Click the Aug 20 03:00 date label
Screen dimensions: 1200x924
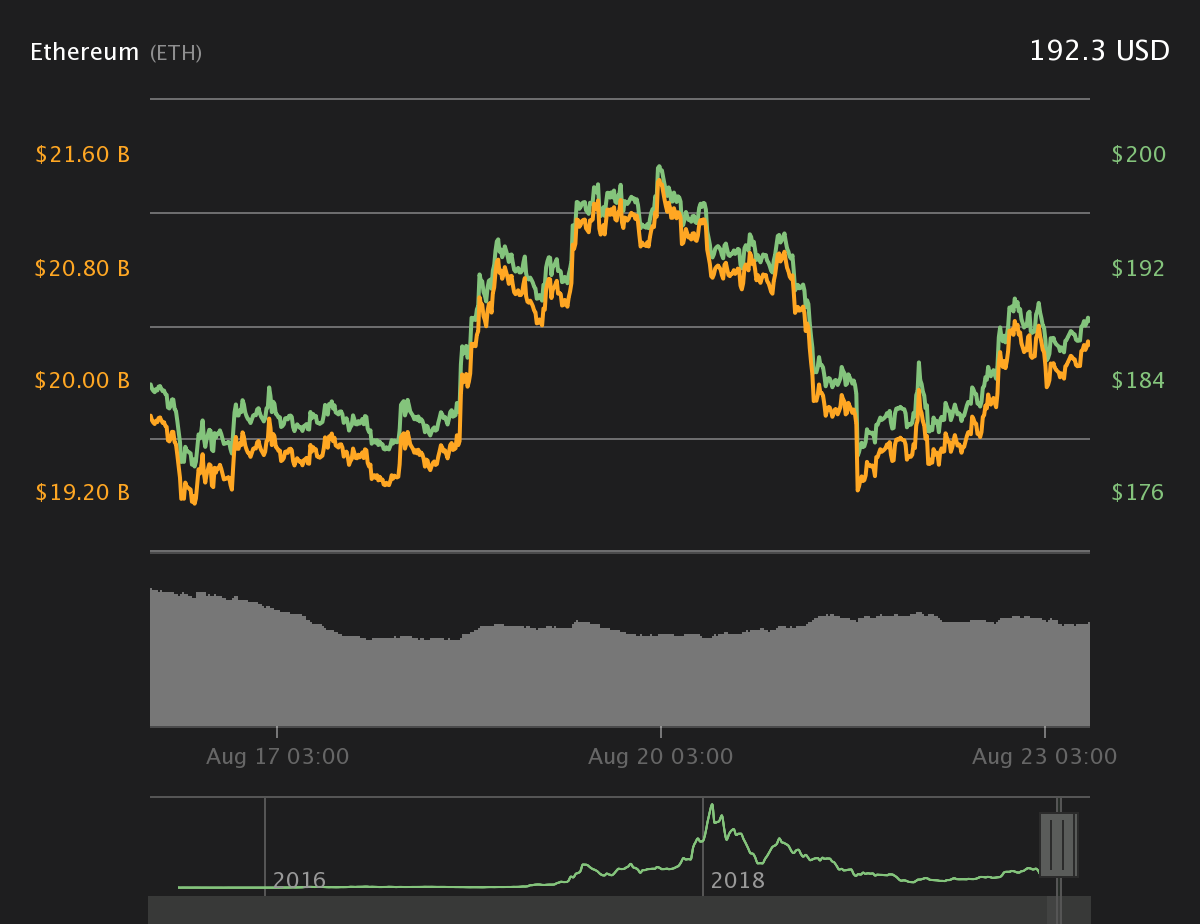pyautogui.click(x=660, y=757)
